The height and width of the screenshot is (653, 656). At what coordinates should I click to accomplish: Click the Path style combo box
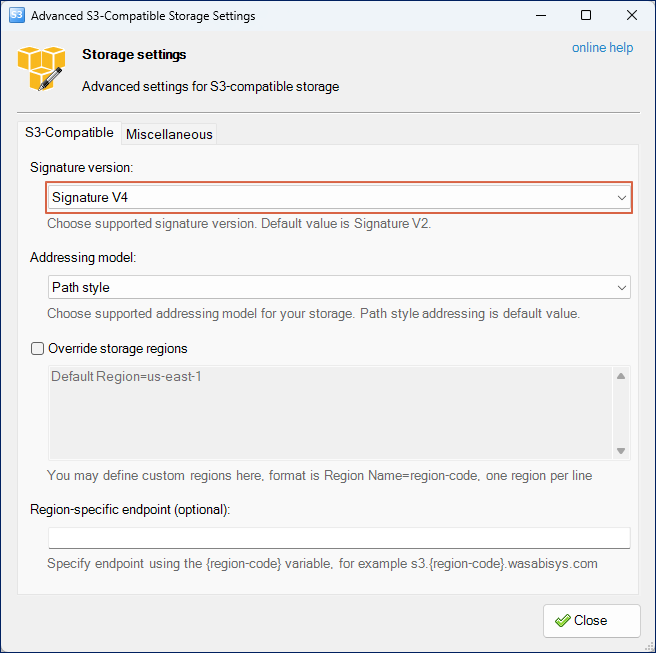tap(339, 287)
